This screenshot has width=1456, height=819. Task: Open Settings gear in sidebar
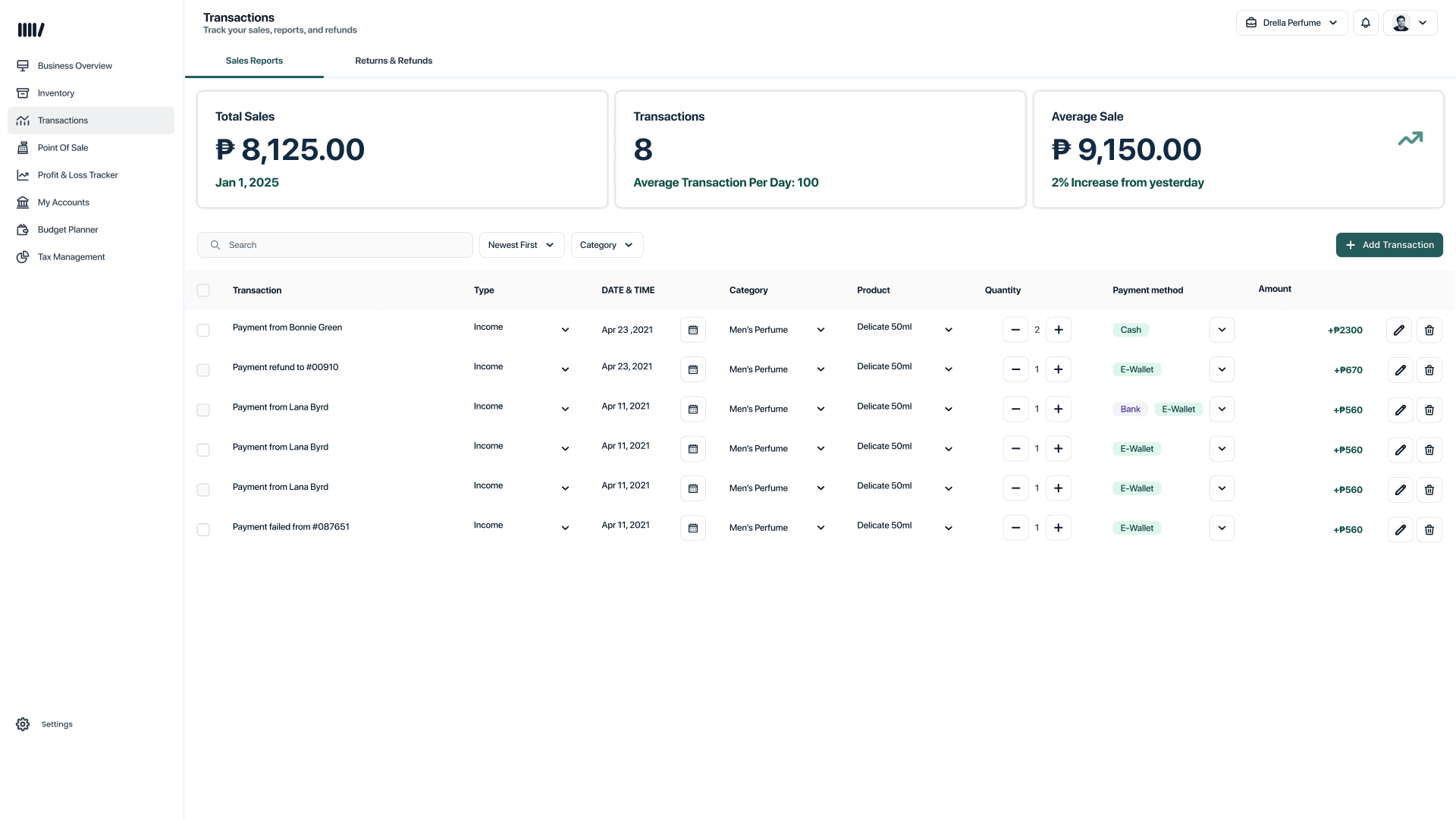pos(24,724)
